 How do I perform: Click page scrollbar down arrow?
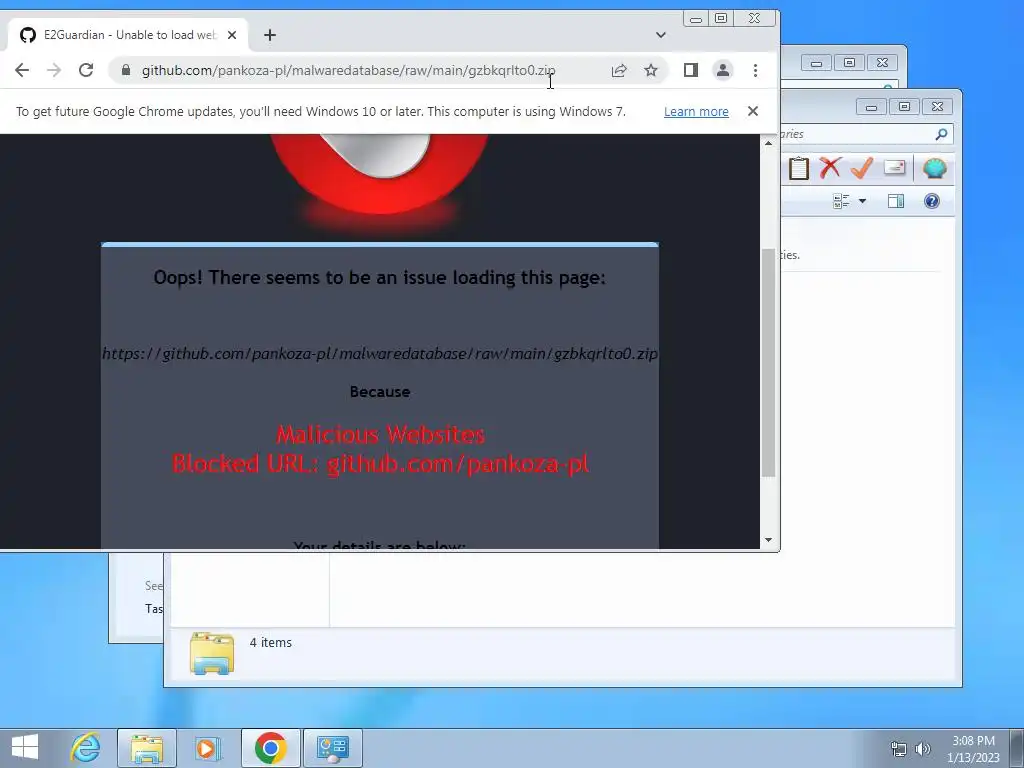[768, 540]
